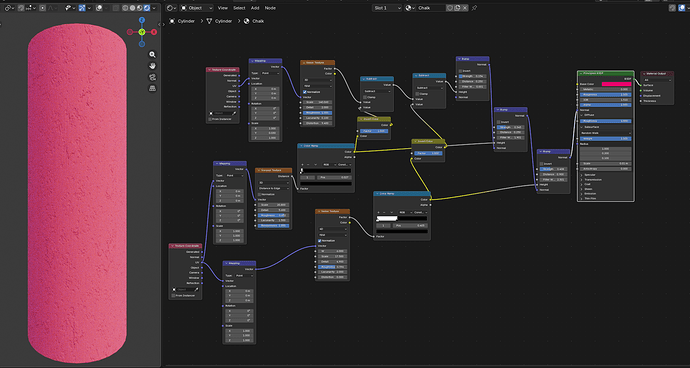Open operation dropdown on left Subtract node
Screen dimensions: 690x368
point(377,91)
